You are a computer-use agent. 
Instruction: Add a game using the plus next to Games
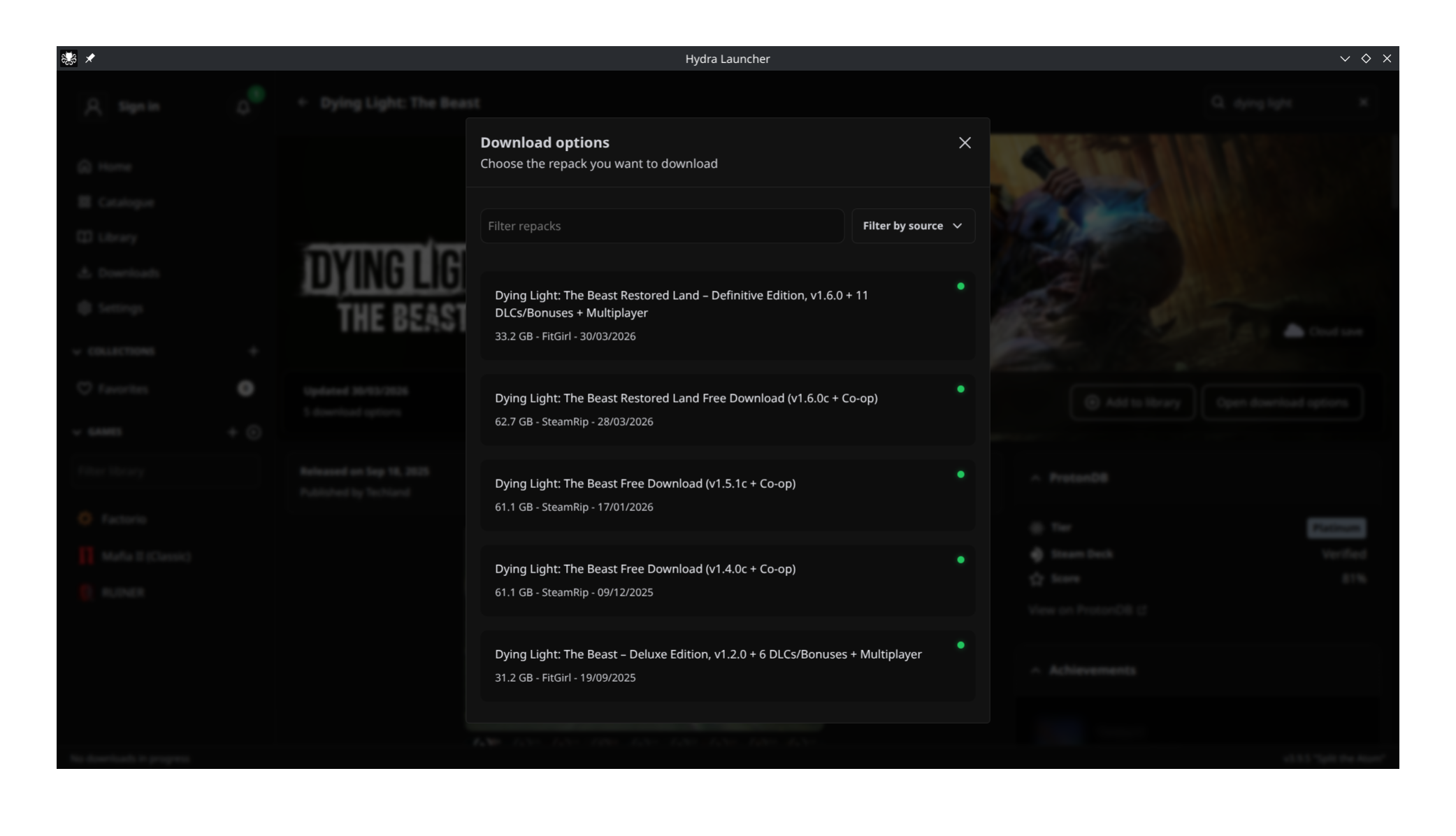tap(232, 432)
